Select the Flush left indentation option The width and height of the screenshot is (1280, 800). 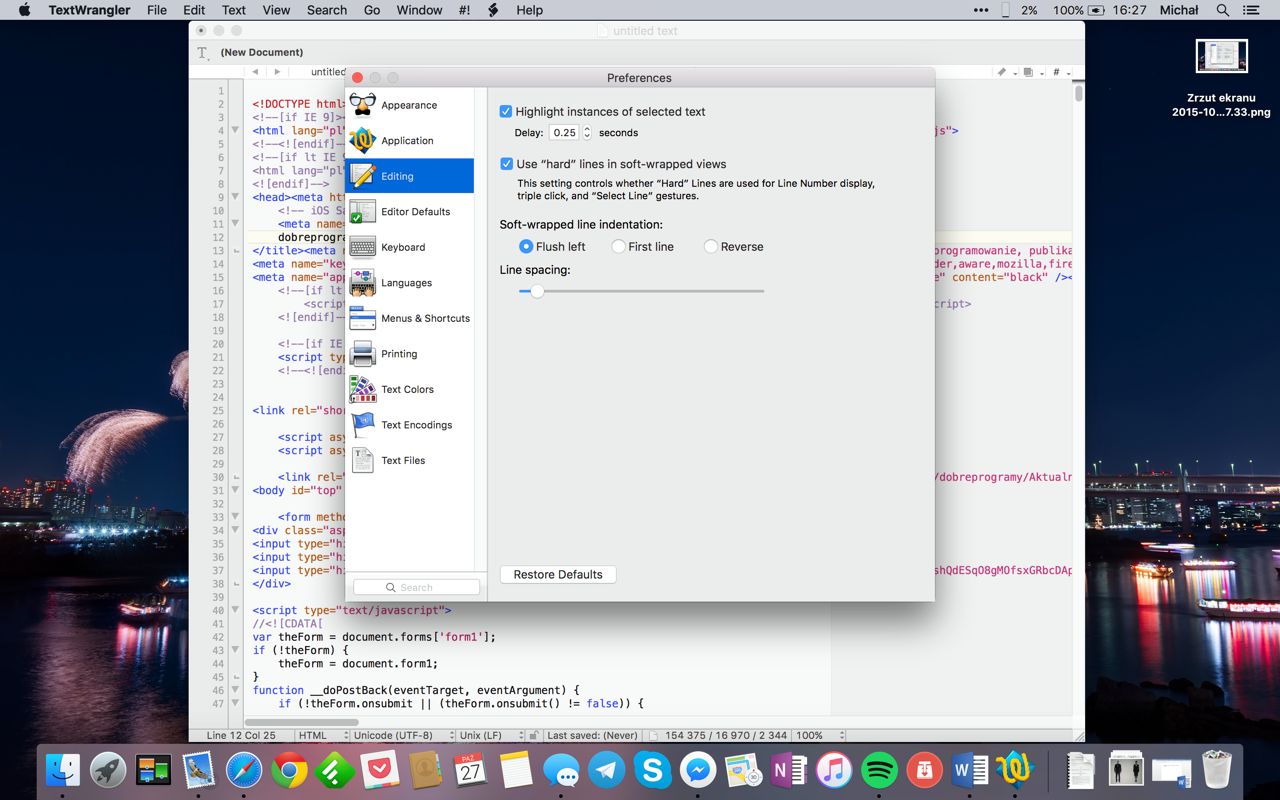(526, 247)
